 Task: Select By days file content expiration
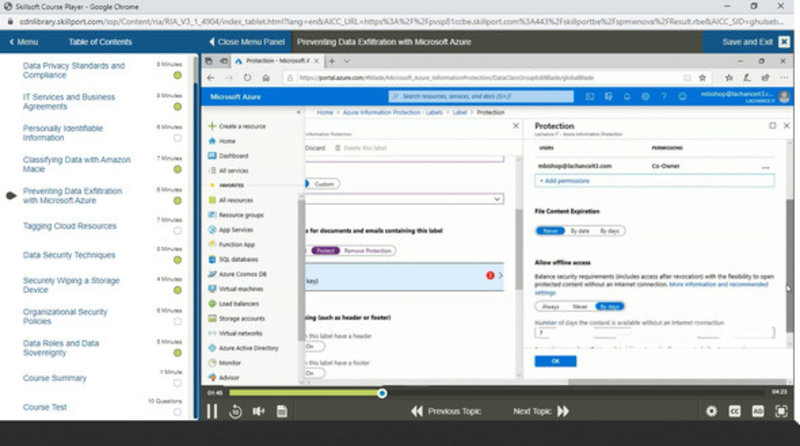click(610, 231)
